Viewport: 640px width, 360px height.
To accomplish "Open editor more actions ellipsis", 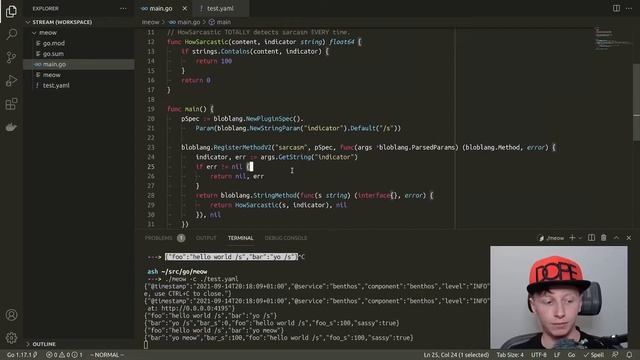I will pyautogui.click(x=629, y=8).
